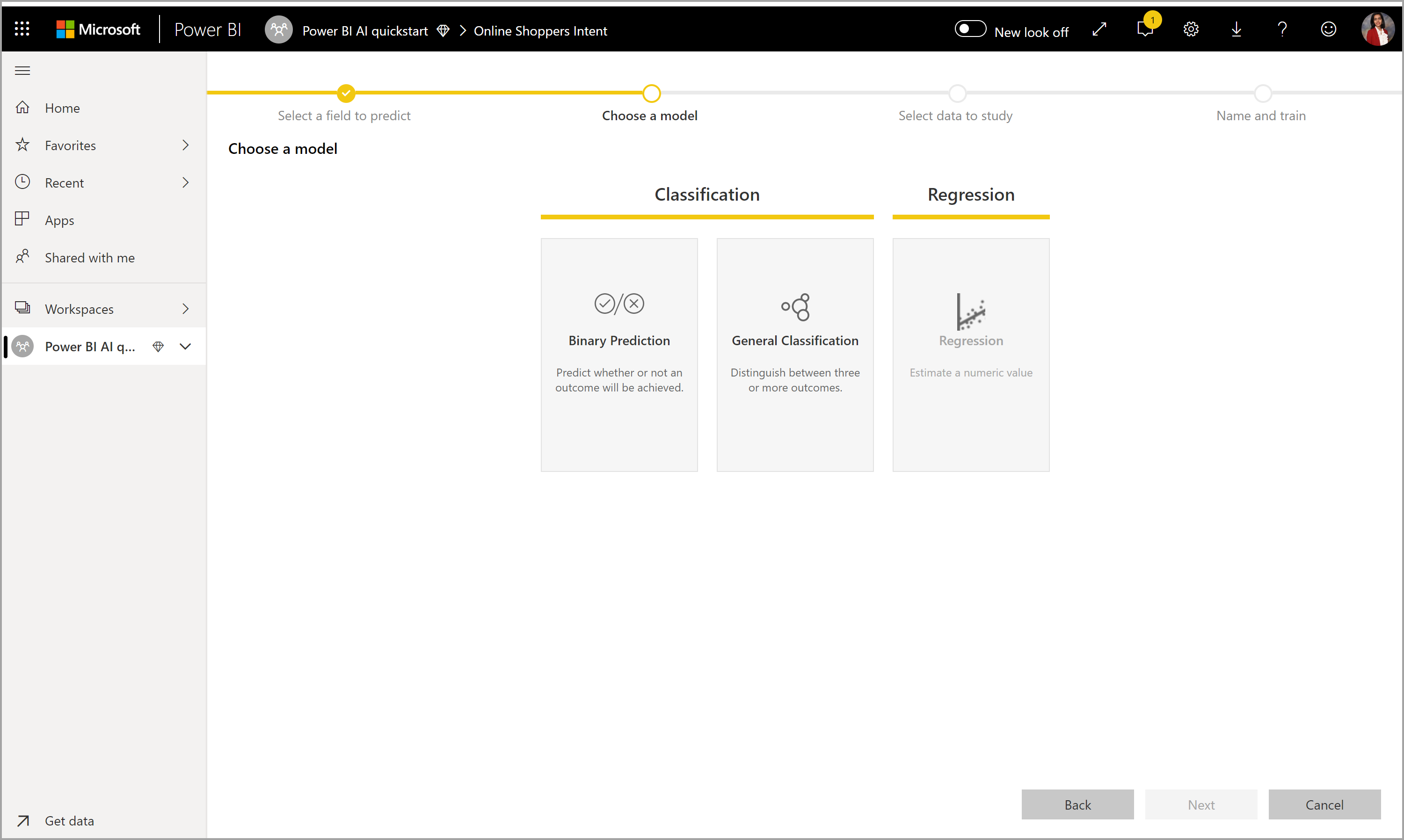This screenshot has height=840, width=1404.
Task: Select the General Classification model icon
Action: coord(794,306)
